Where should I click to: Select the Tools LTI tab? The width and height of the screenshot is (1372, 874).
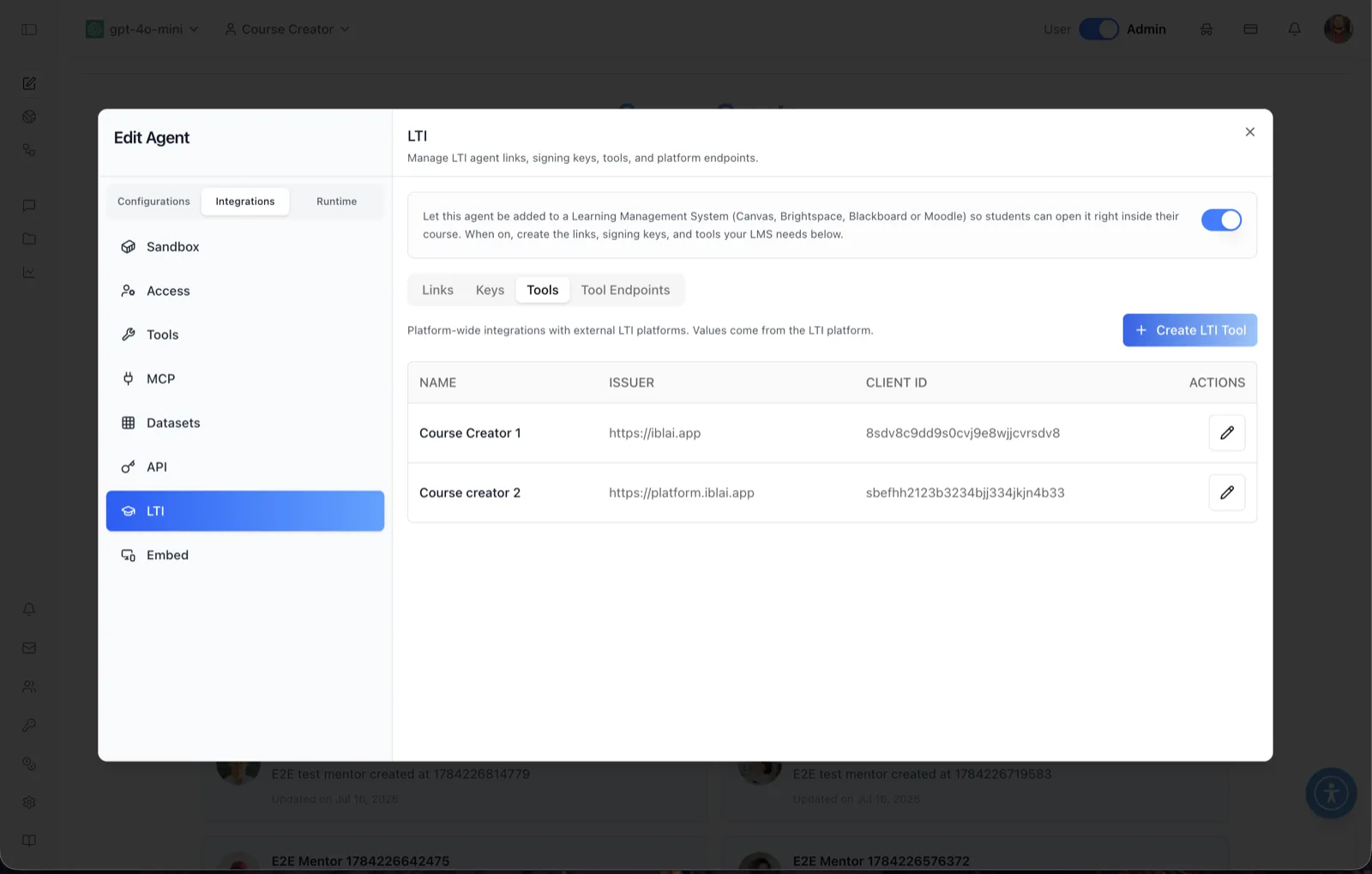coord(542,290)
